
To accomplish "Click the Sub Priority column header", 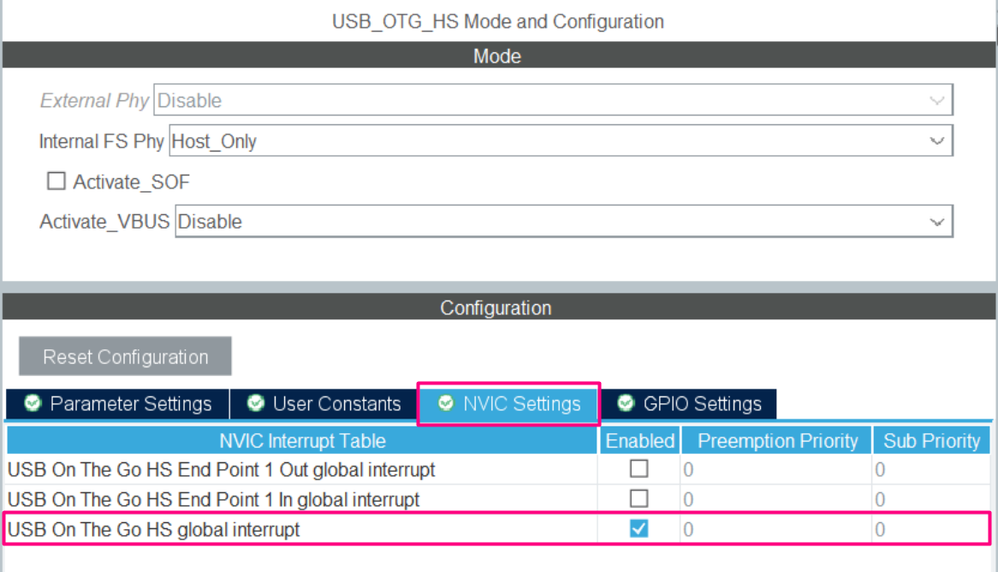I will (931, 440).
